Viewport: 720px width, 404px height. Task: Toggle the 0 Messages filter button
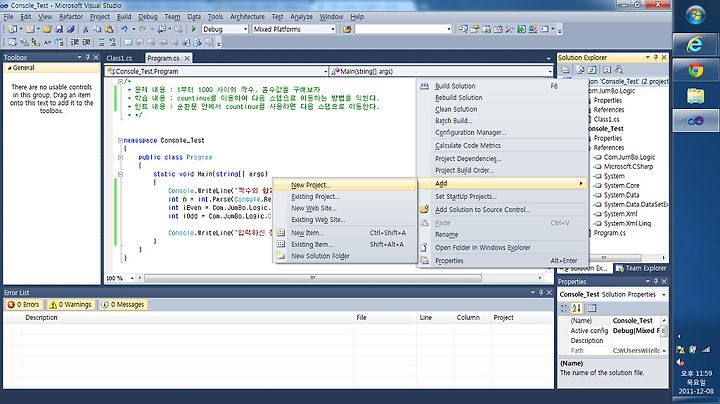point(123,304)
